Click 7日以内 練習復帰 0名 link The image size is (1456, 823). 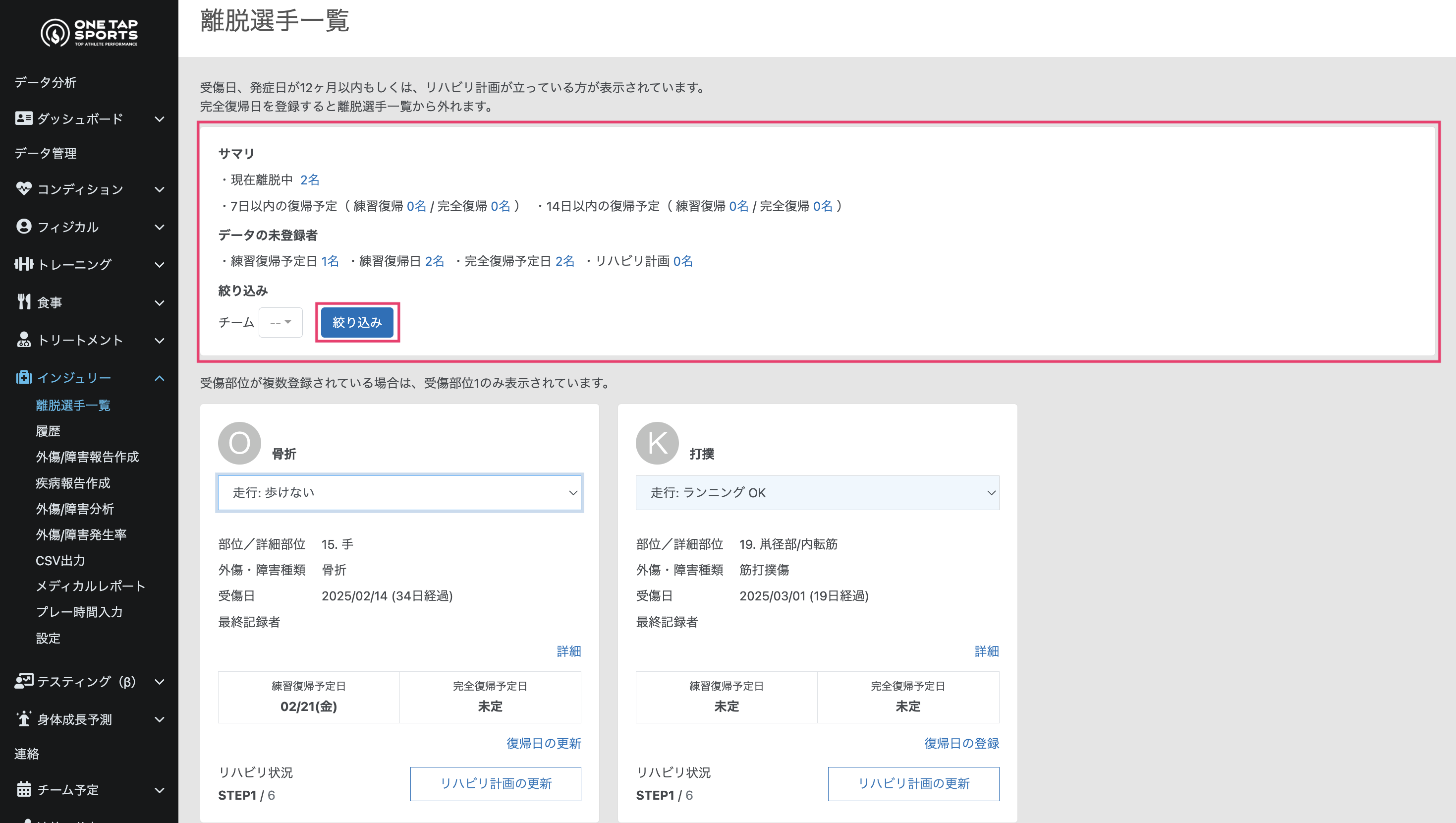point(417,206)
